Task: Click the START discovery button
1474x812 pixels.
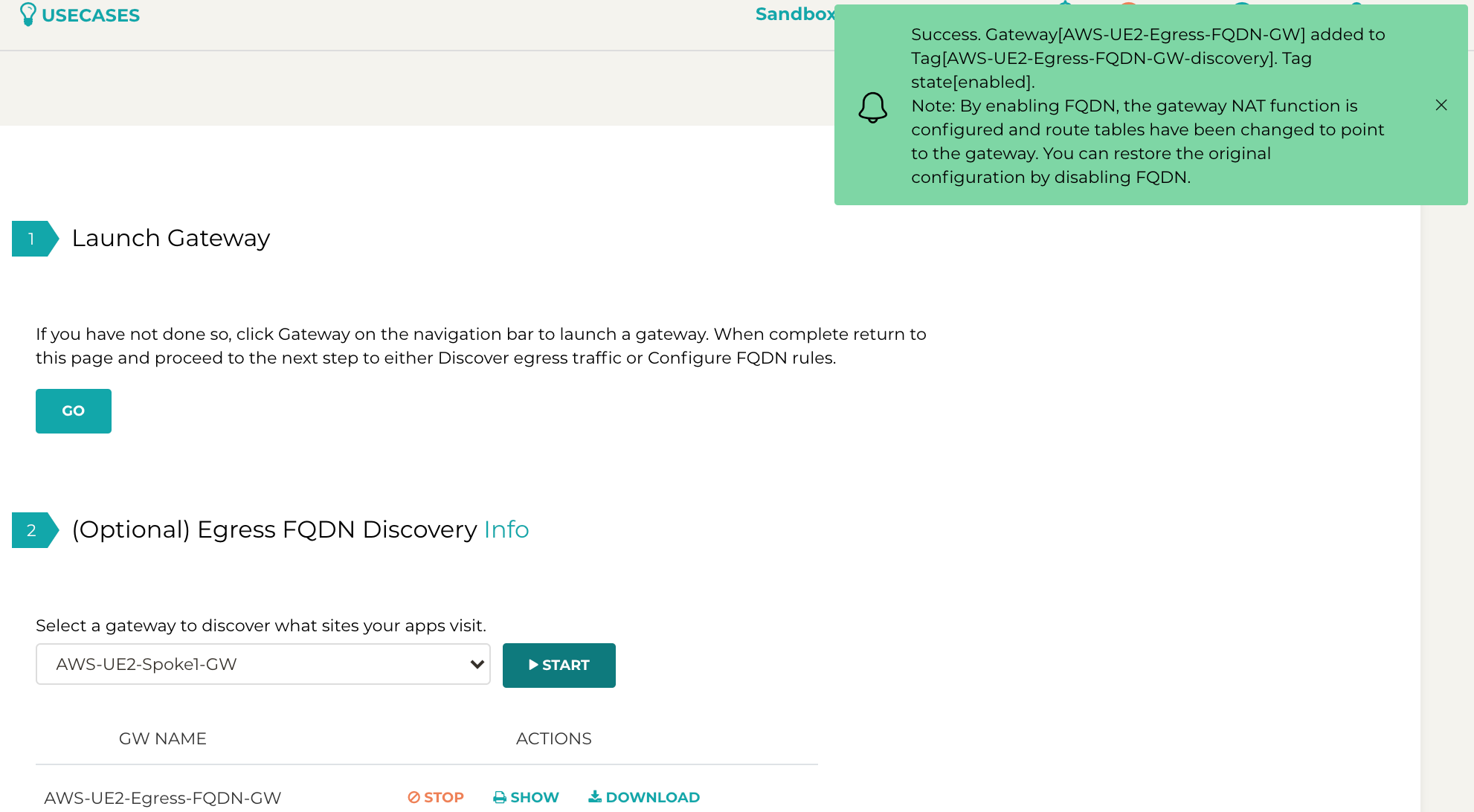Action: coord(559,666)
